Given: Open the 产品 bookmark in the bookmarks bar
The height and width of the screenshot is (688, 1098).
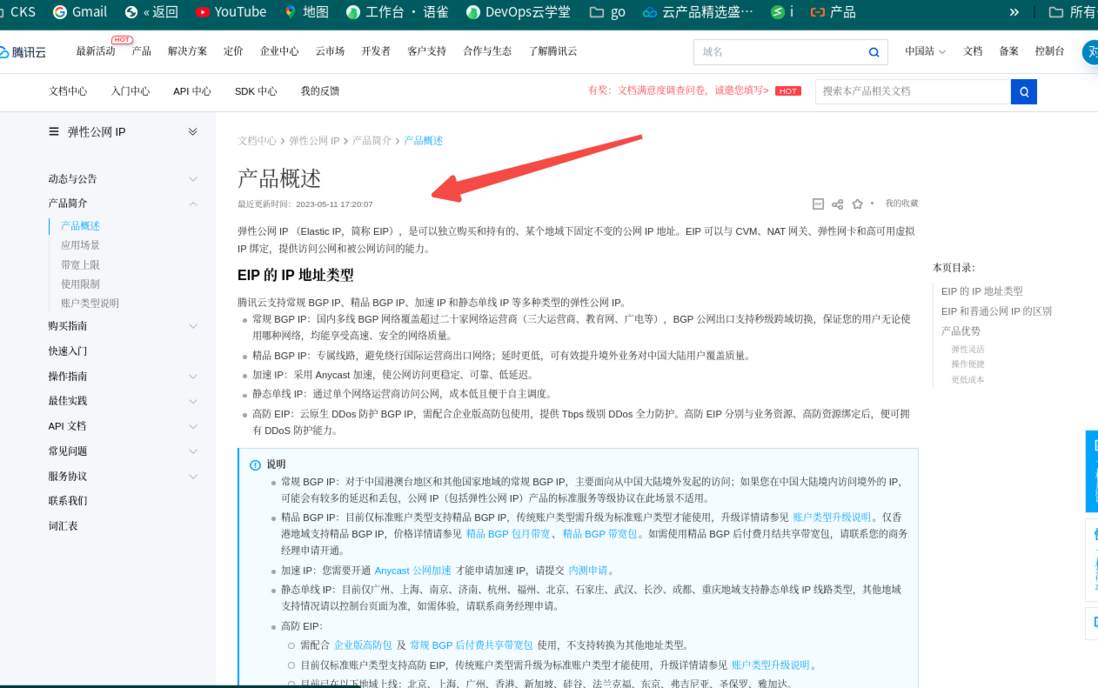Looking at the screenshot, I should (x=833, y=12).
